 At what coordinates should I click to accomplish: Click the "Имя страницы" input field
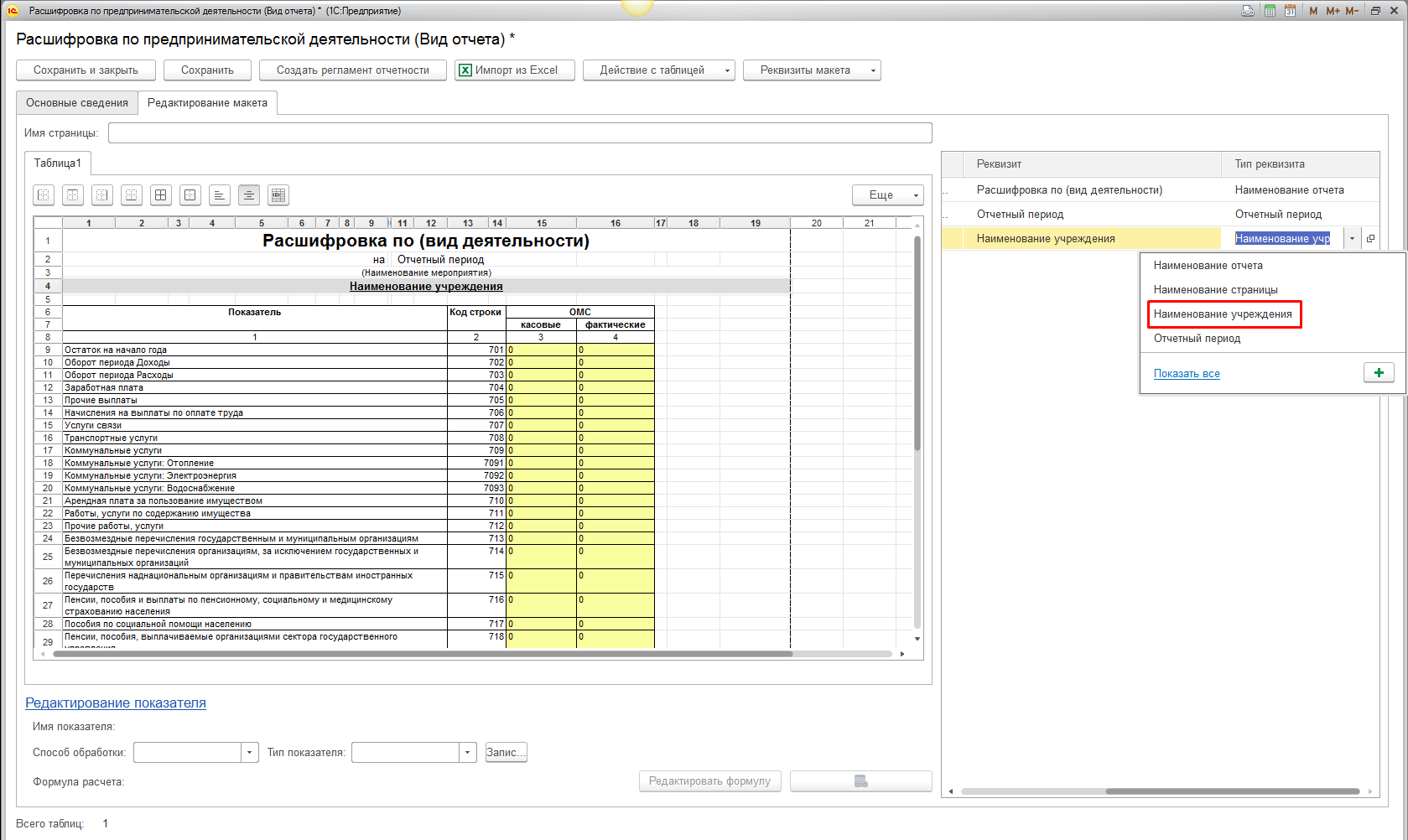tap(520, 133)
